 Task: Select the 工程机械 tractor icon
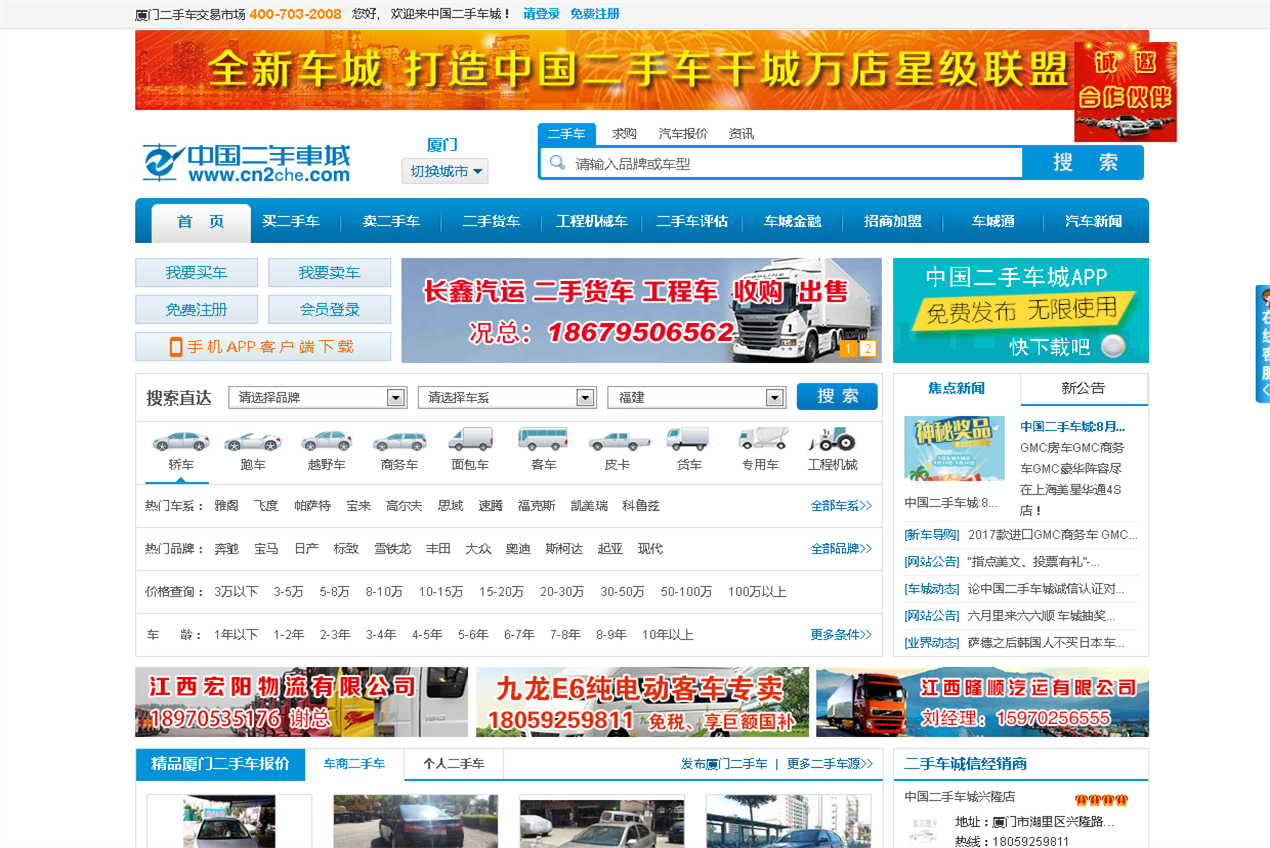[833, 439]
